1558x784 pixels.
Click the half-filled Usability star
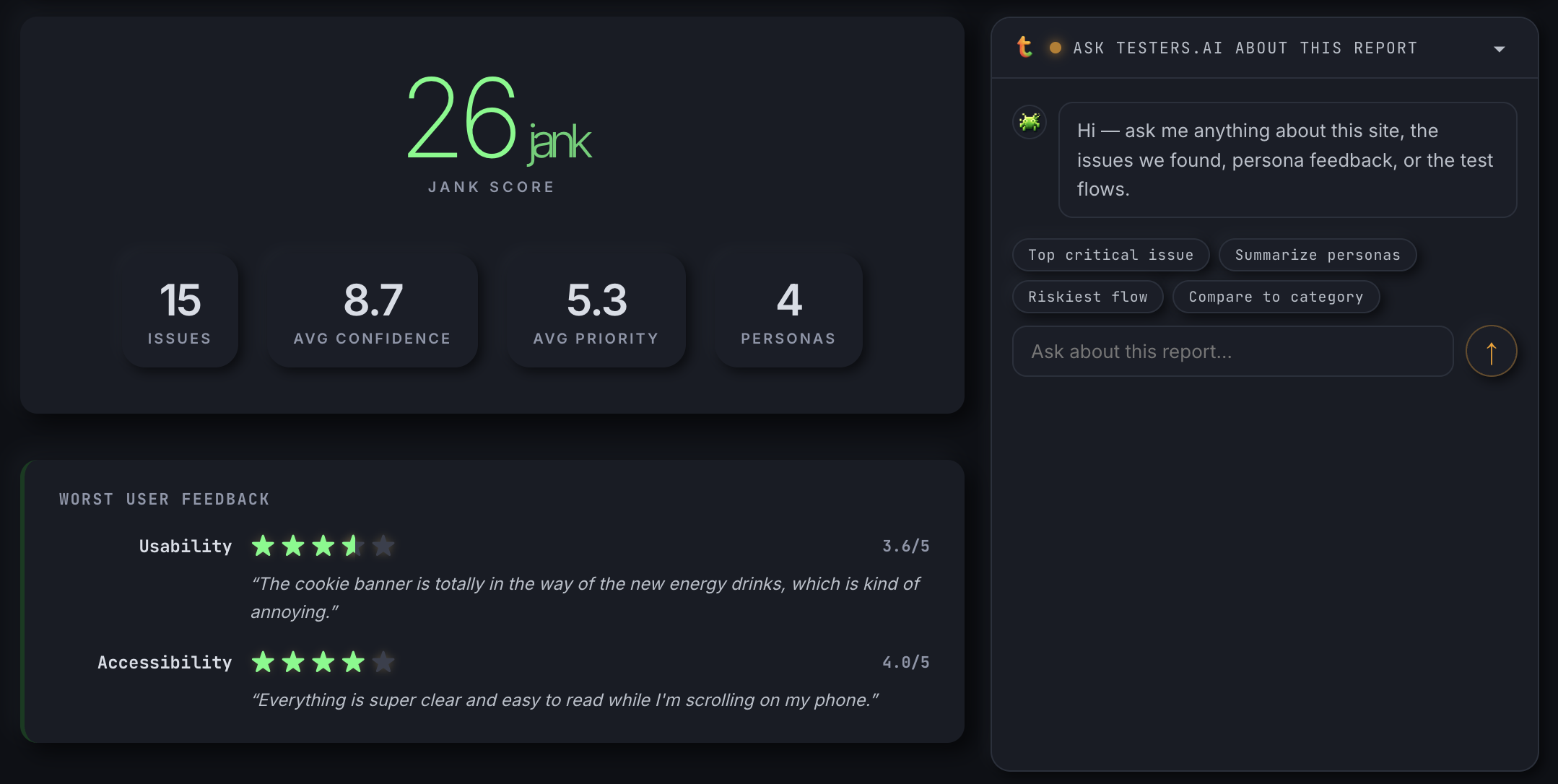click(x=352, y=546)
